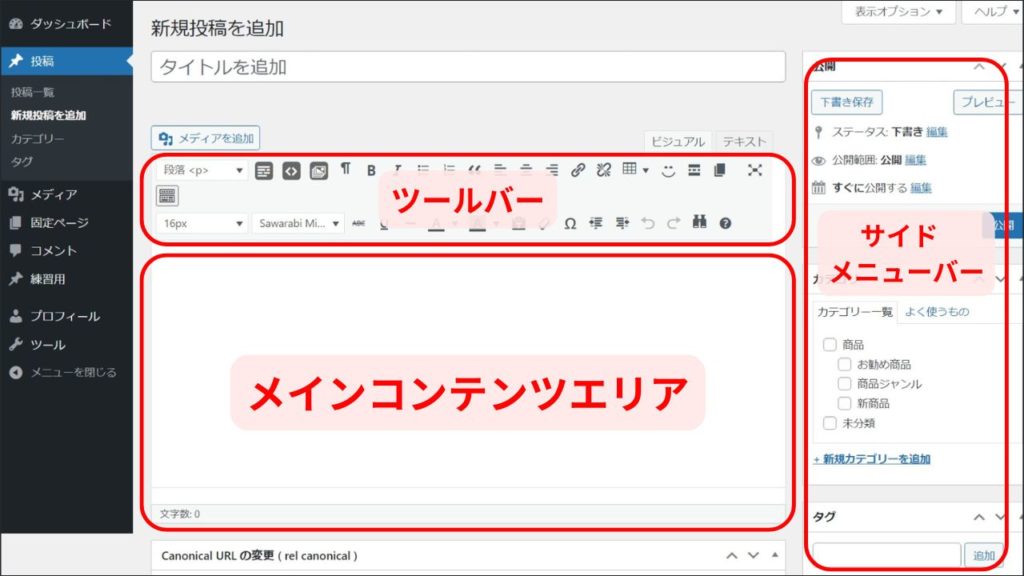Viewport: 1024px width, 576px height.
Task: Enter fullscreen distraction-free writing mode
Action: click(x=755, y=170)
